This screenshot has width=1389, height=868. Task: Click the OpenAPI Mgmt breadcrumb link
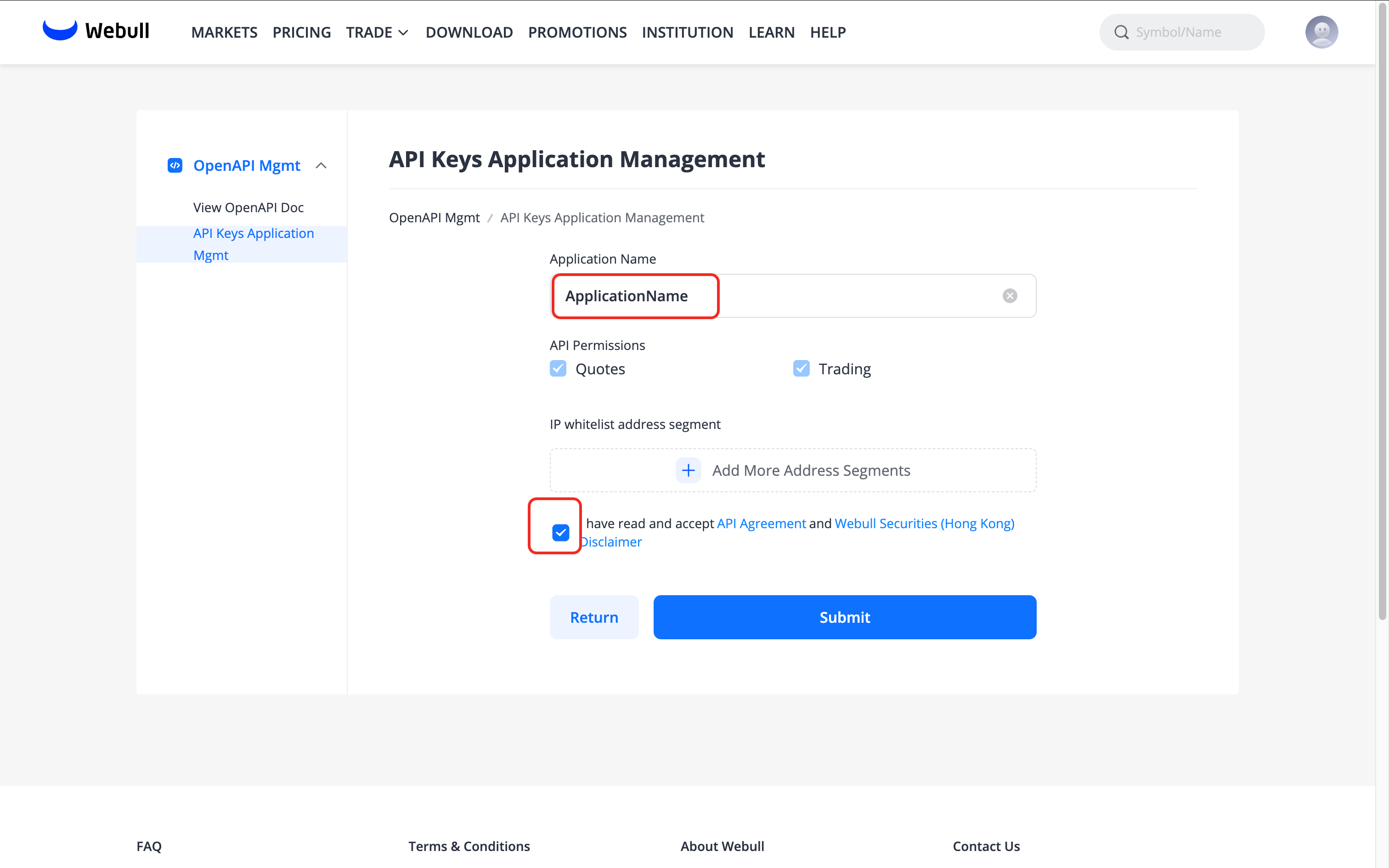[434, 218]
